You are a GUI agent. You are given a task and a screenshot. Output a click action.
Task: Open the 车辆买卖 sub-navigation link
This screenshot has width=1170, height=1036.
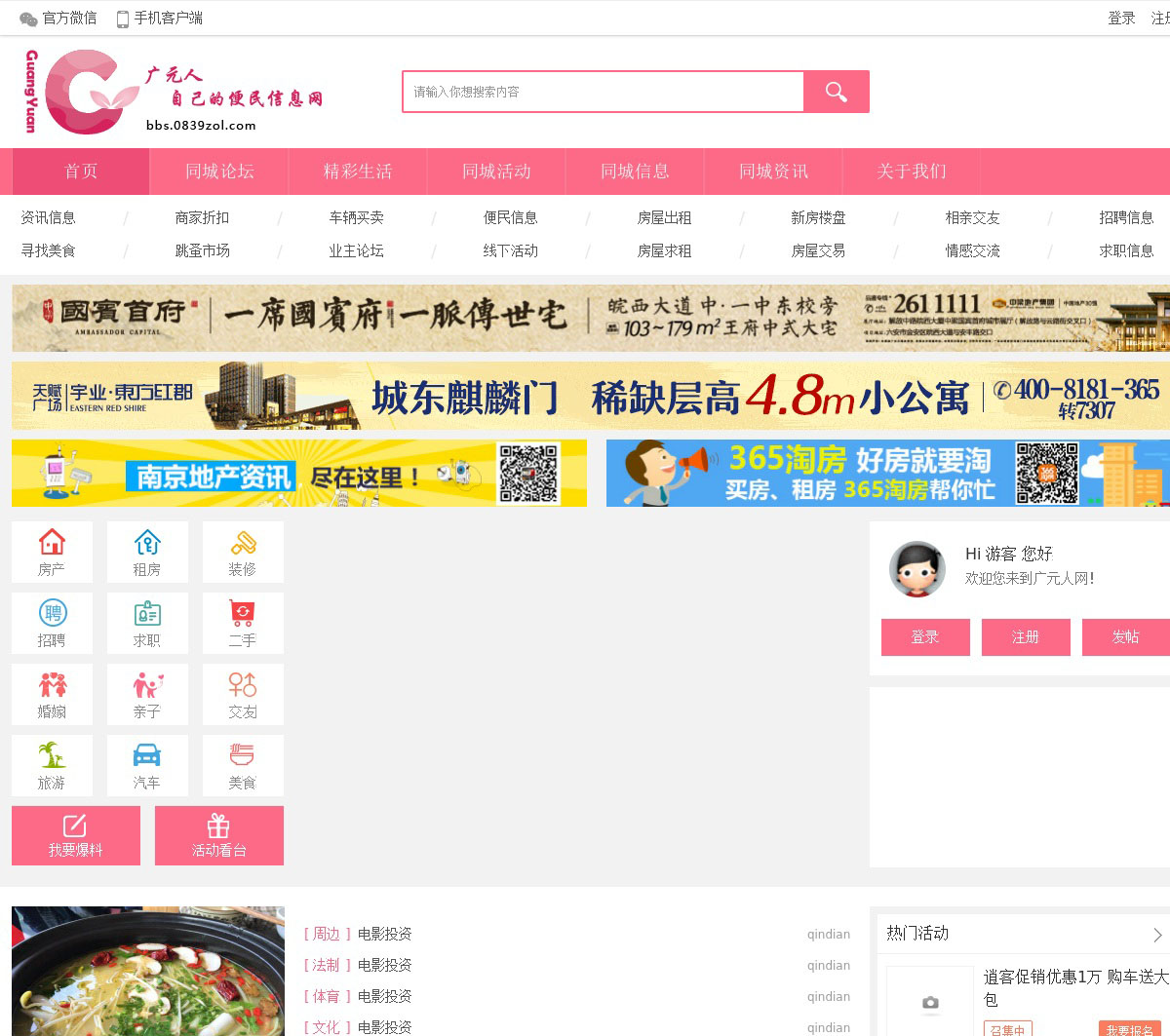pos(356,217)
